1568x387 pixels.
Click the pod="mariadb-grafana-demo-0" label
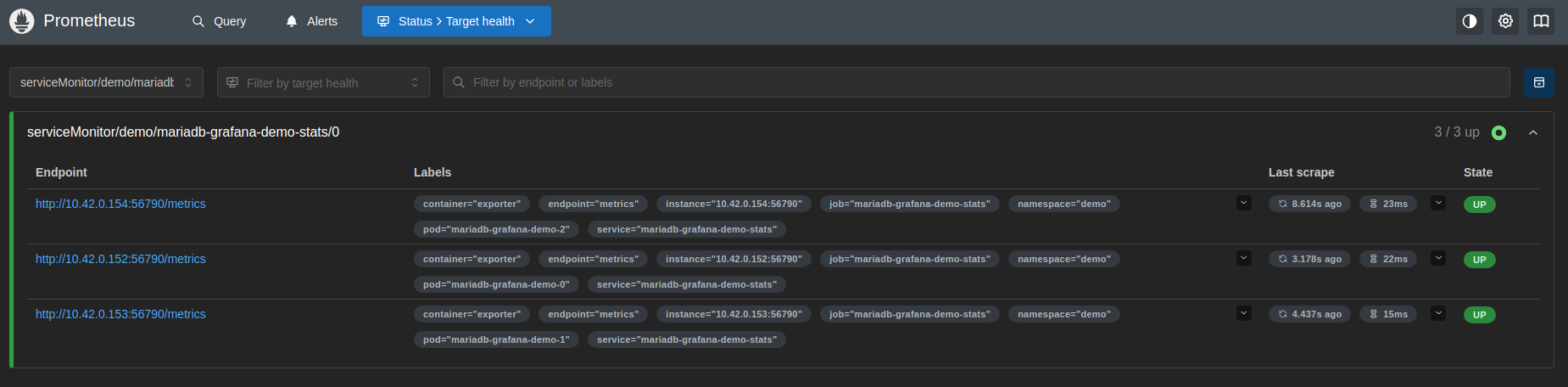(496, 284)
